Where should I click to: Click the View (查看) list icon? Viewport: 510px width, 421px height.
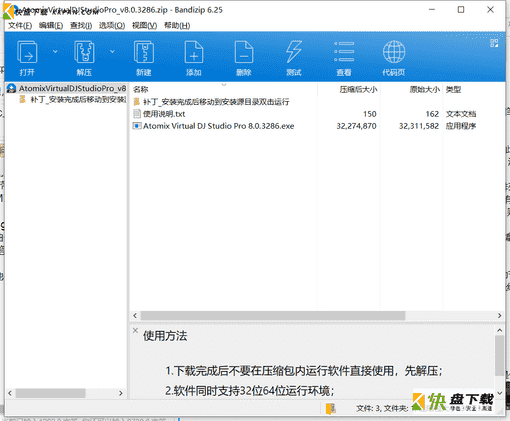[x=344, y=52]
